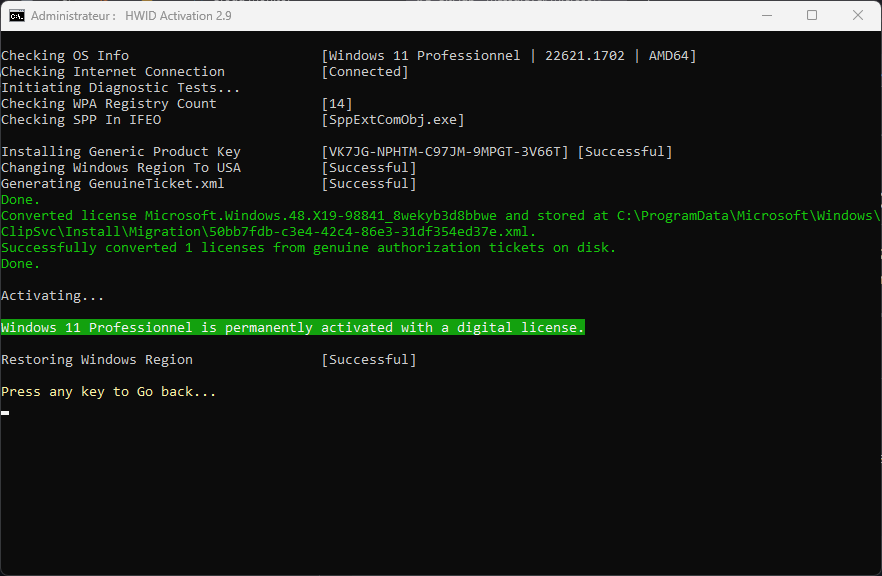Click the '[Windows 11 Professionnel | 22621.1702 | AMD64]' value
The image size is (882, 576).
pos(508,56)
